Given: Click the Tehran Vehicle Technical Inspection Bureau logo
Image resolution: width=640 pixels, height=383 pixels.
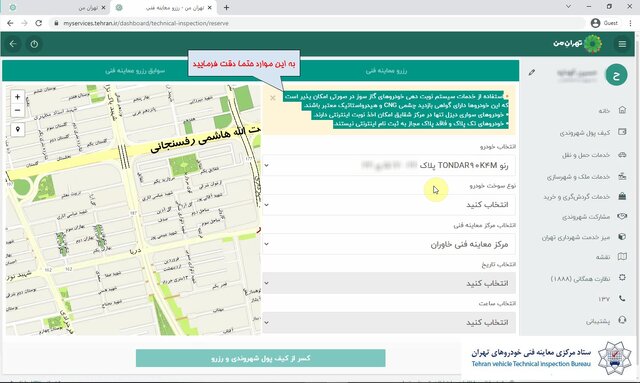Looking at the screenshot, I should [x=614, y=358].
